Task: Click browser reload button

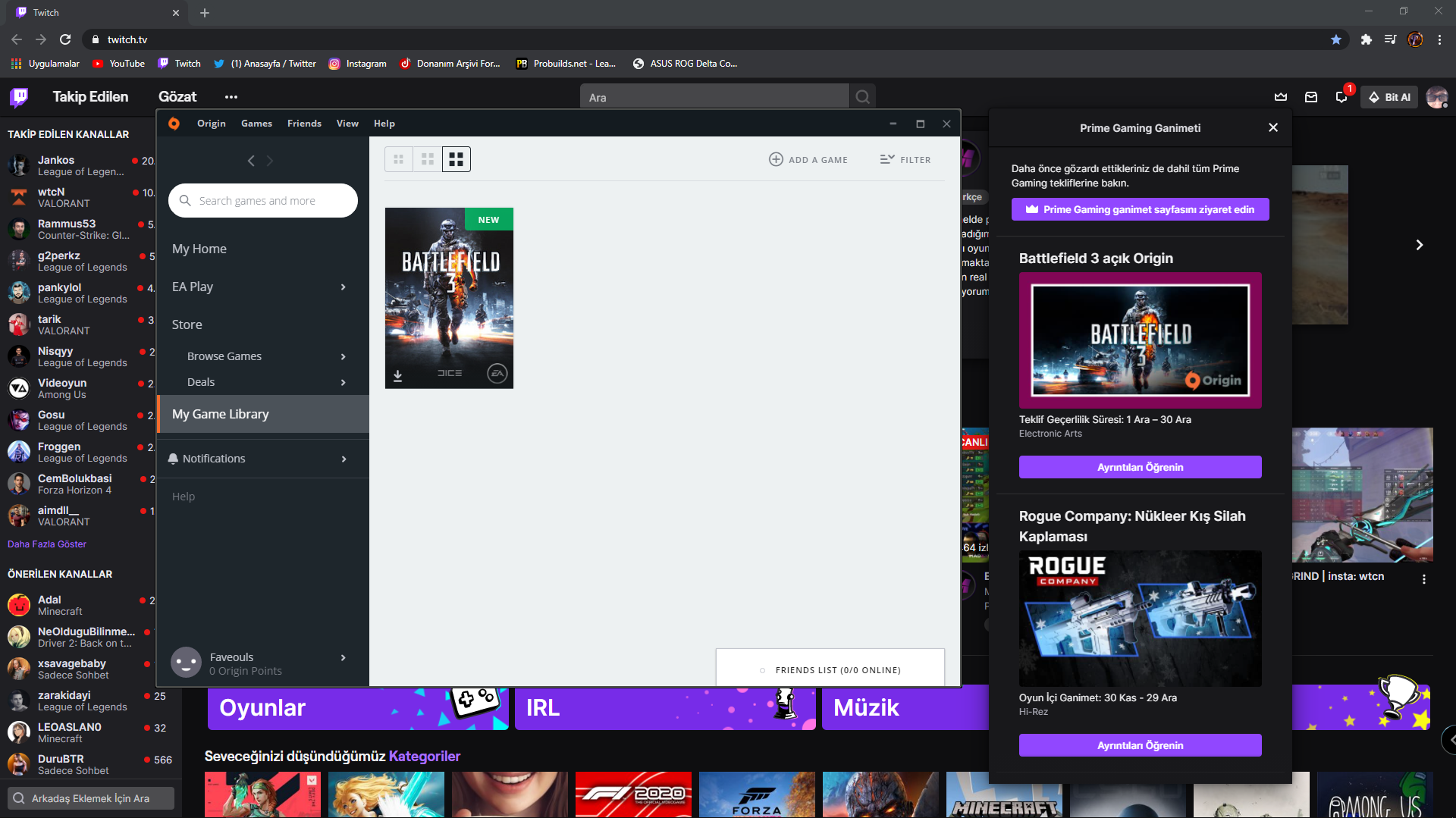Action: pos(65,39)
